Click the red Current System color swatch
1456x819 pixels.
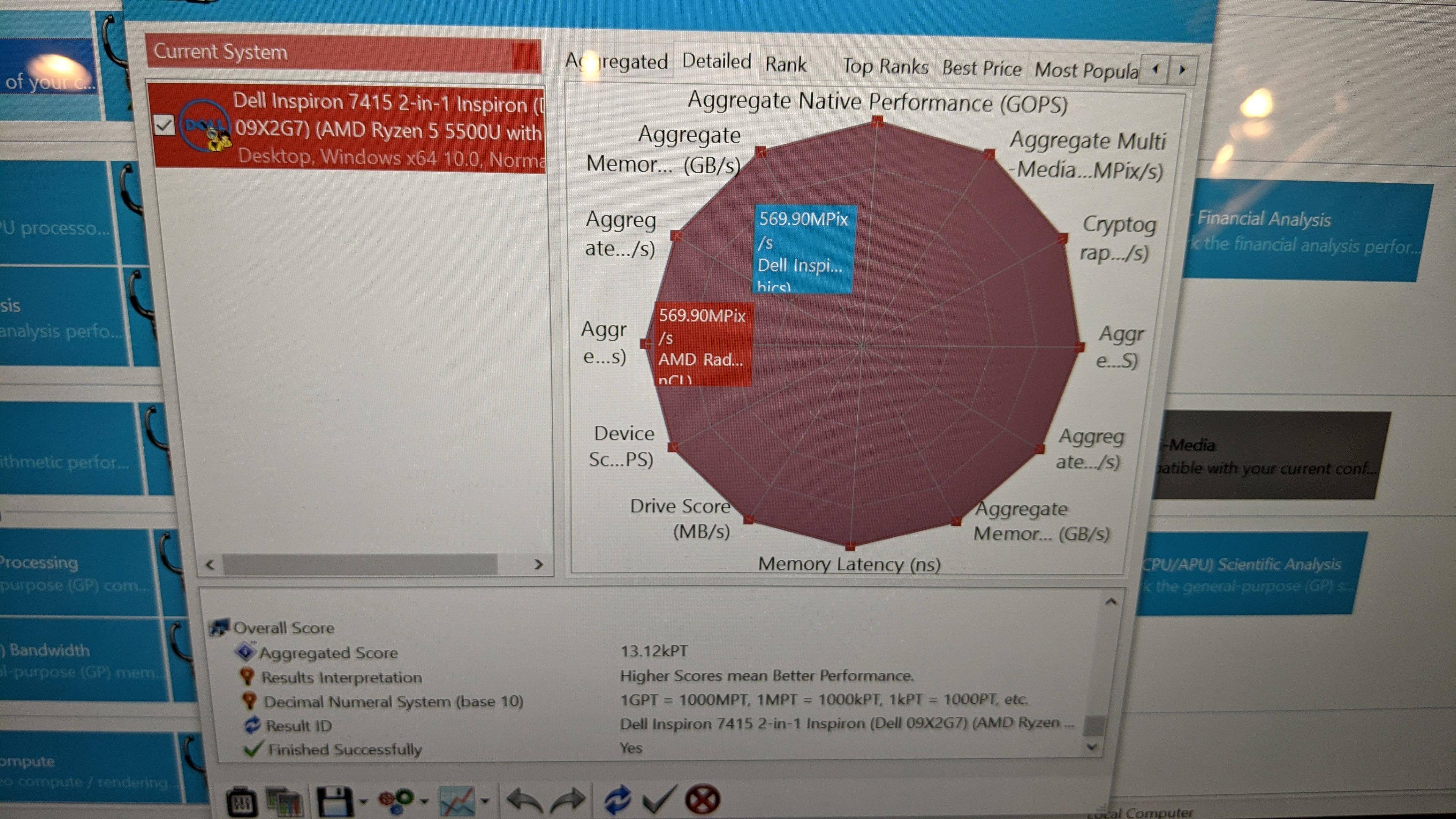point(524,56)
